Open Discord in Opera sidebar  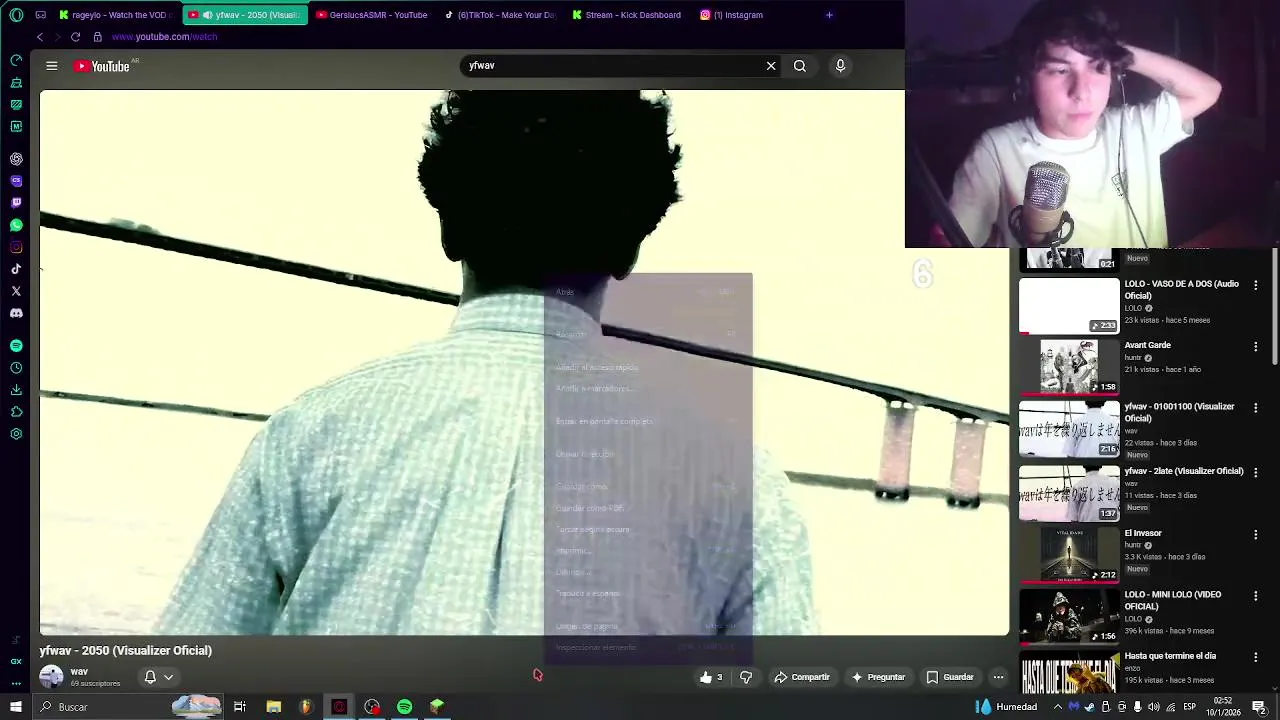pos(16,313)
